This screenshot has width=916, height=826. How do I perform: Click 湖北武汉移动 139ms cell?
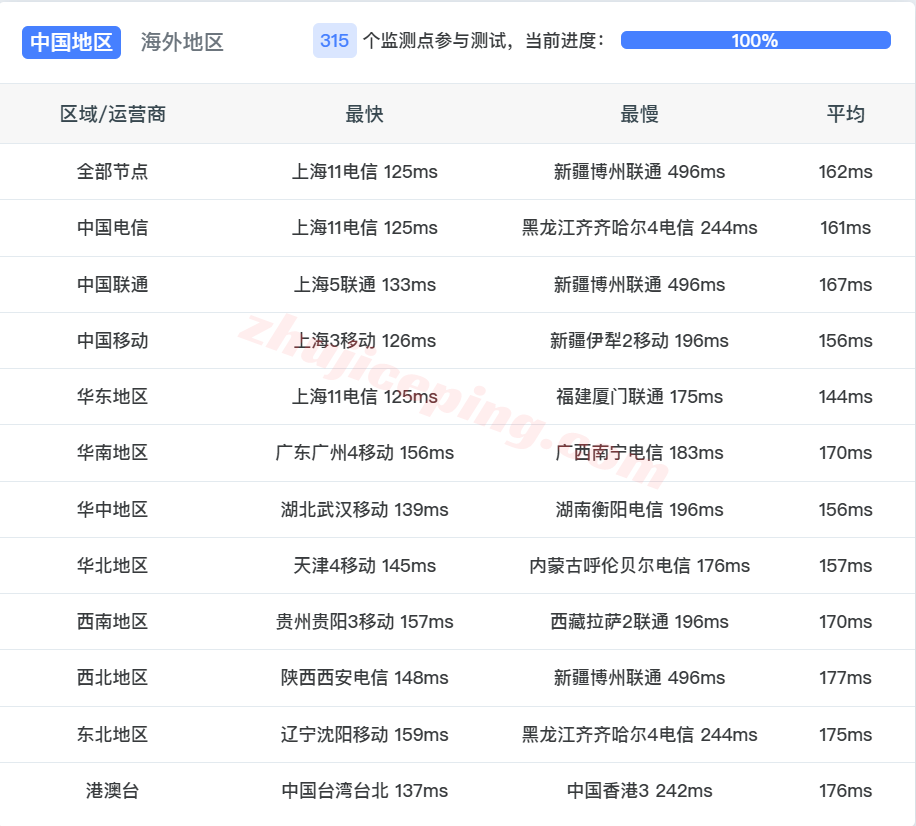point(365,509)
